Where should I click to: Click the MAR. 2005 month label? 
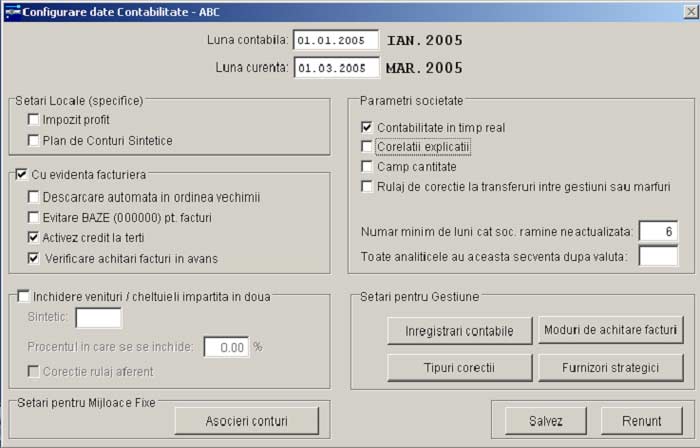pos(424,68)
